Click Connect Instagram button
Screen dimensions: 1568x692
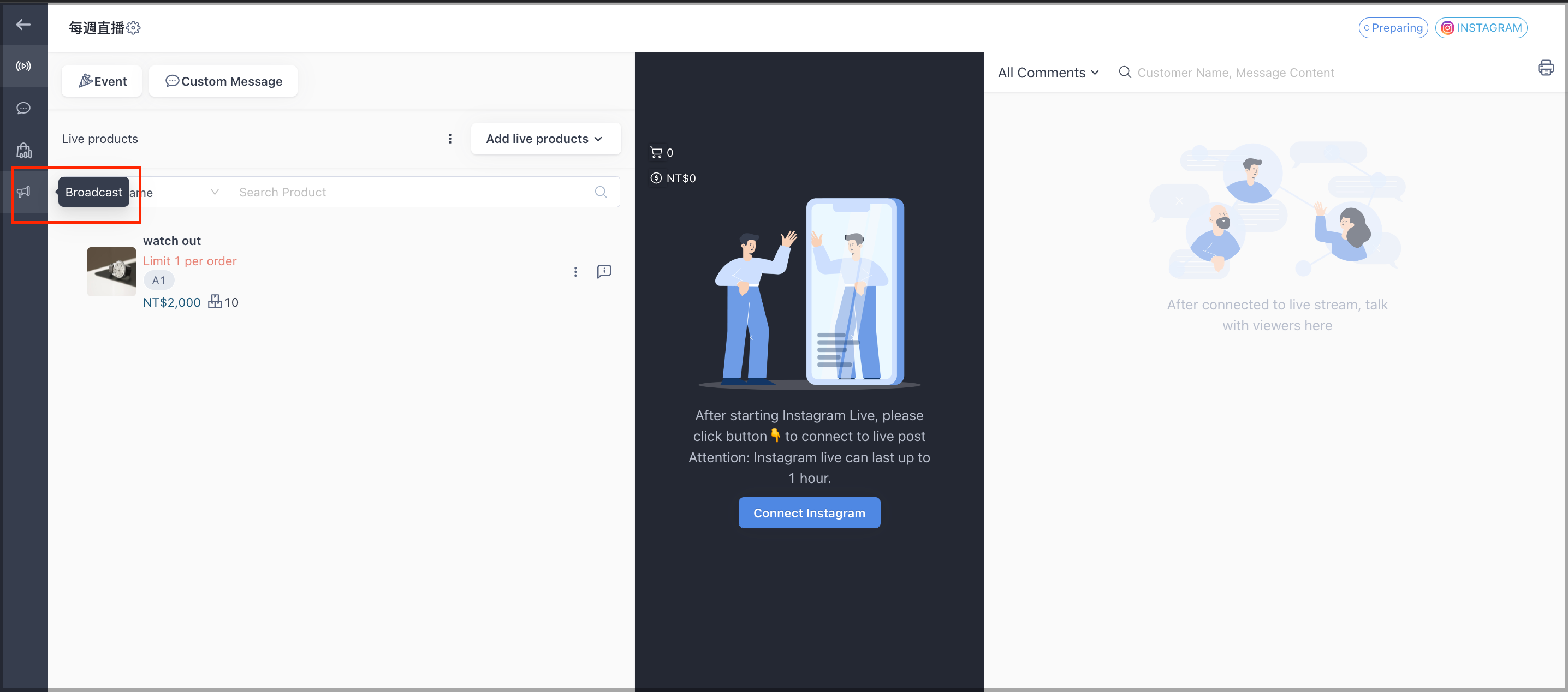point(809,513)
